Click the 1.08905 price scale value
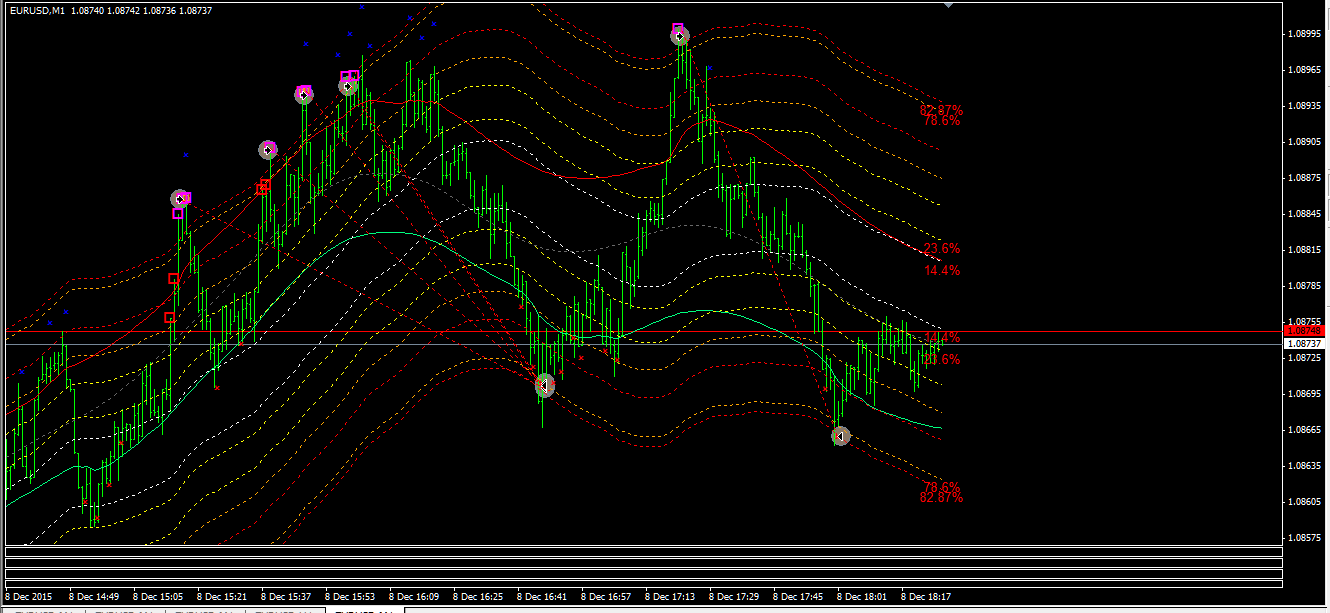The image size is (1330, 613). [1304, 142]
